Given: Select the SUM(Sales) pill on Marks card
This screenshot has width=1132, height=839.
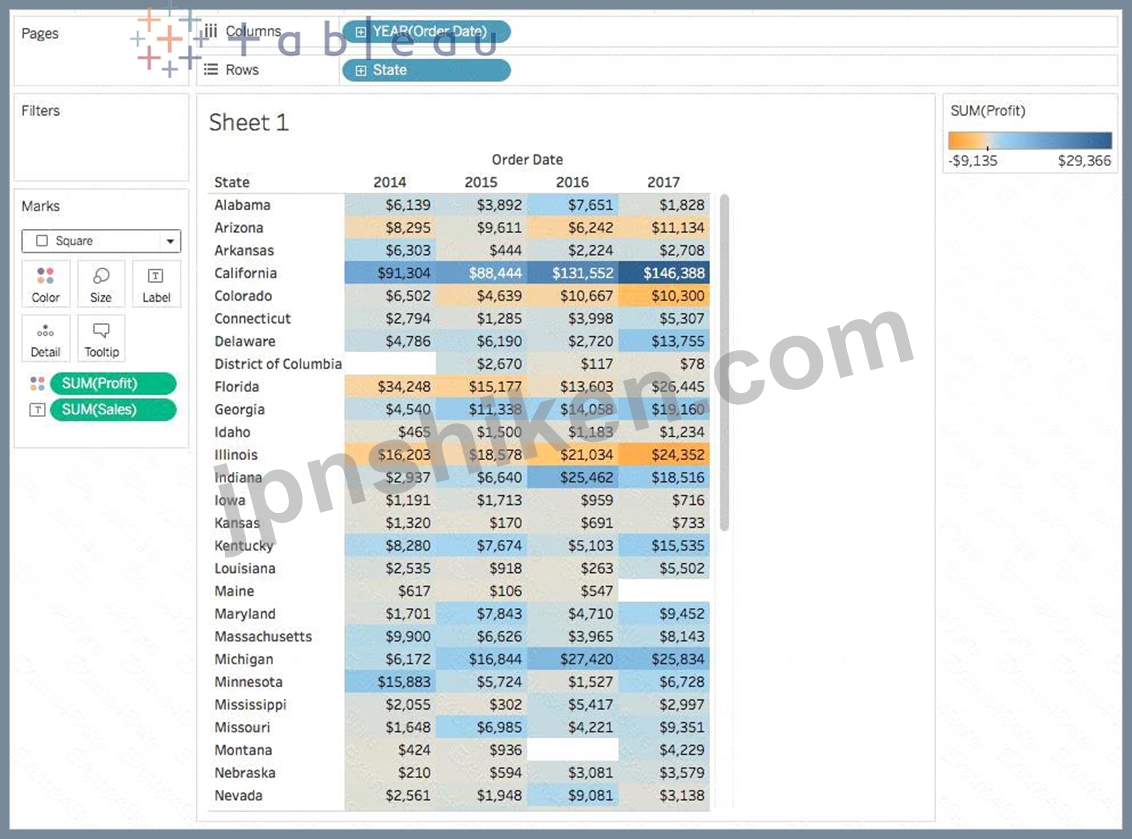Looking at the screenshot, I should point(113,410).
